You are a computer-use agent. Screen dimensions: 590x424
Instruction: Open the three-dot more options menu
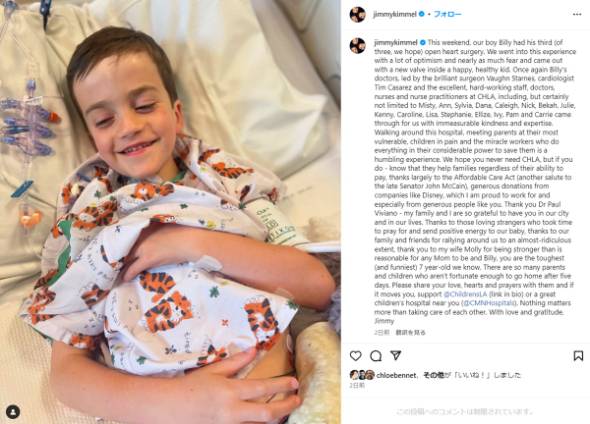click(x=577, y=14)
